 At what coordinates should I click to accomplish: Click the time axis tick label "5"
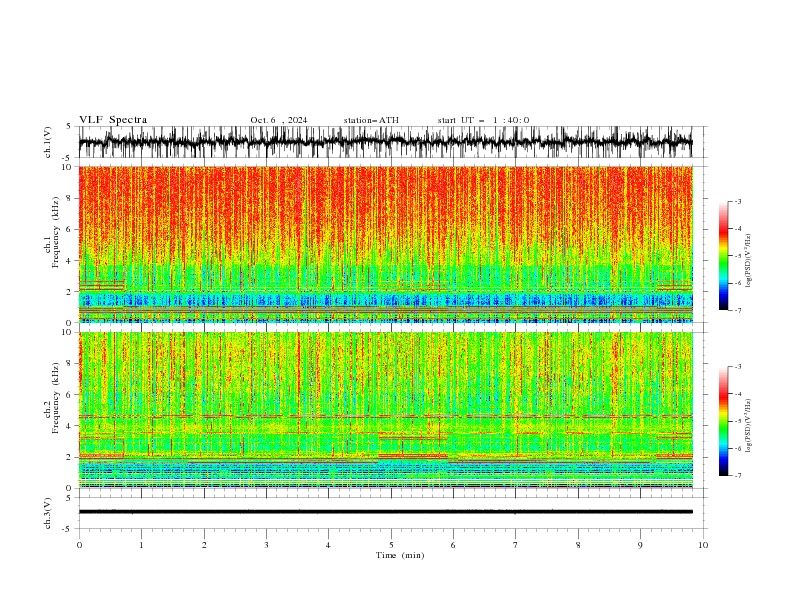[x=391, y=545]
